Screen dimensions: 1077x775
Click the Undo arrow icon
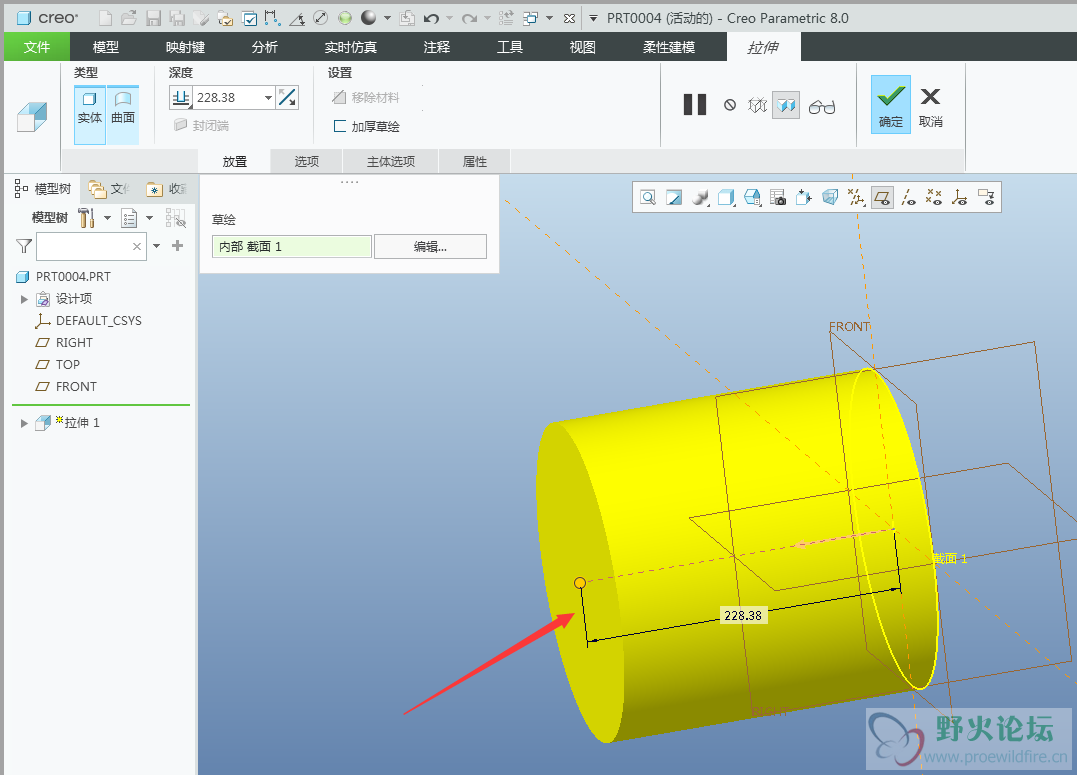point(431,19)
